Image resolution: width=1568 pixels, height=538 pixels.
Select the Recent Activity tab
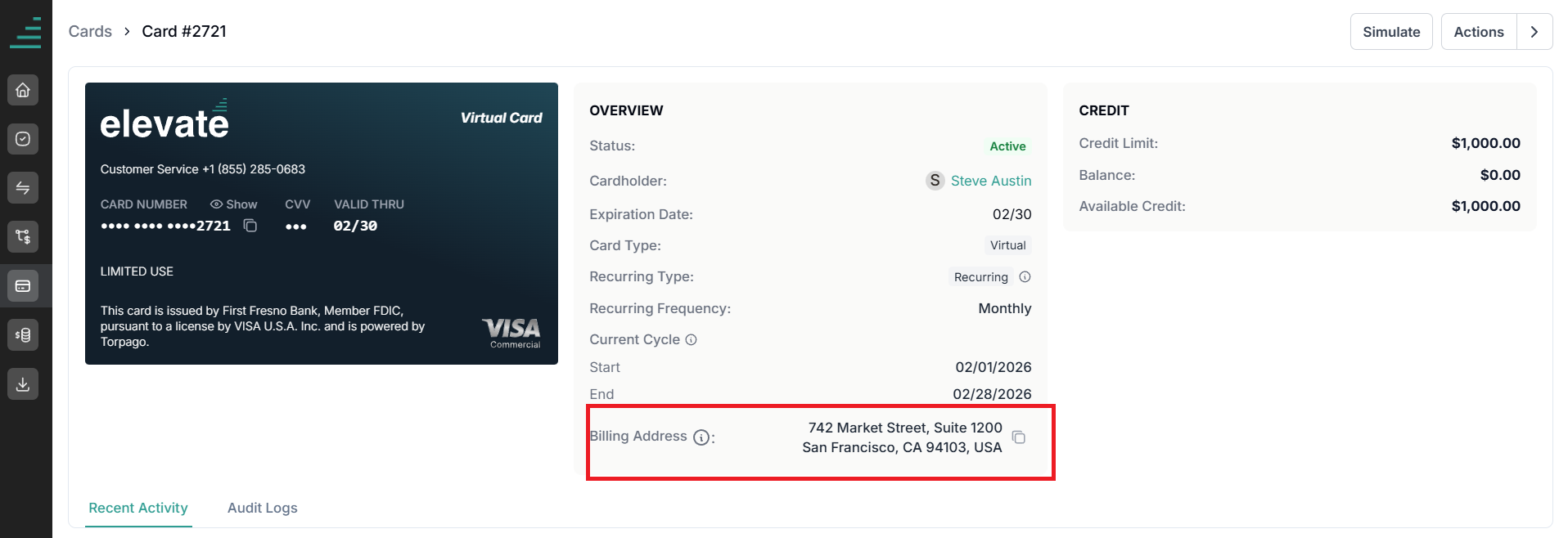point(138,508)
